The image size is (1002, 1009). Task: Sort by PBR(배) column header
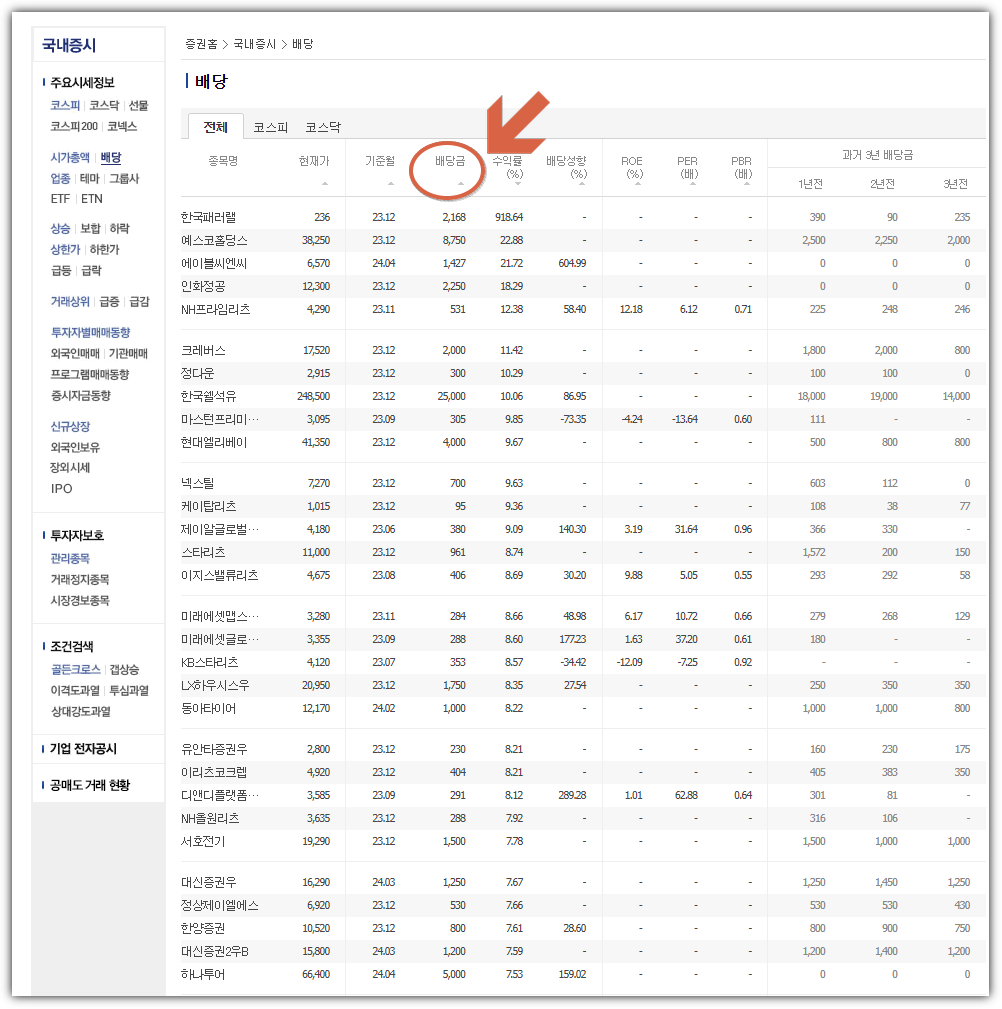741,167
